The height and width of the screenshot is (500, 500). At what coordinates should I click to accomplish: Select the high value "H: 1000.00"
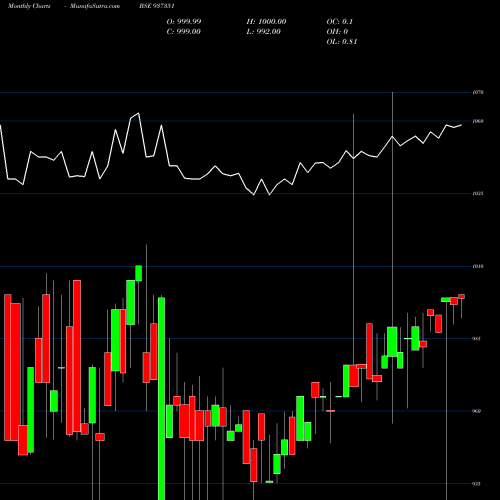pos(266,22)
